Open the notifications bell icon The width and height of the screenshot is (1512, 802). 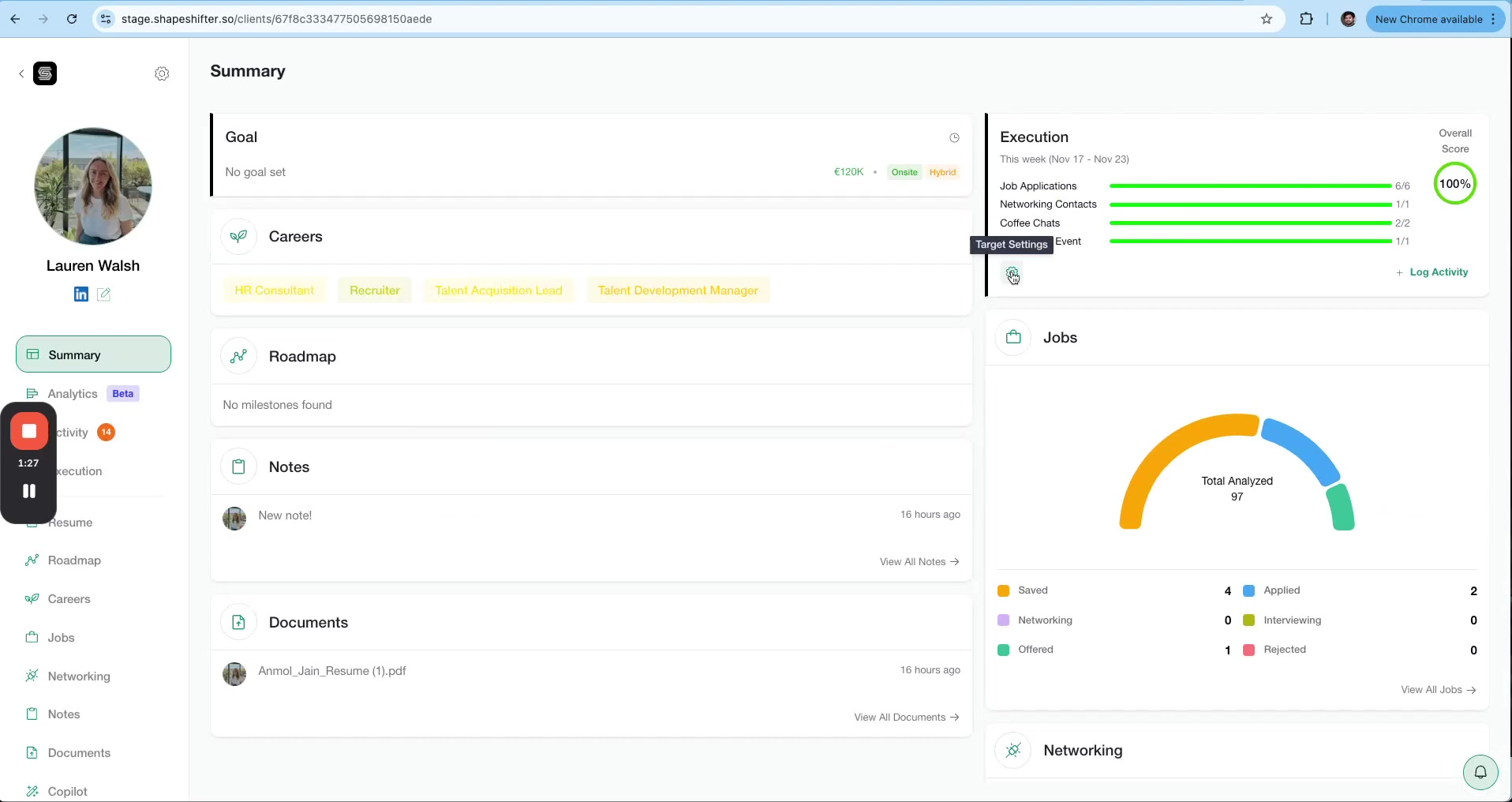click(1480, 772)
